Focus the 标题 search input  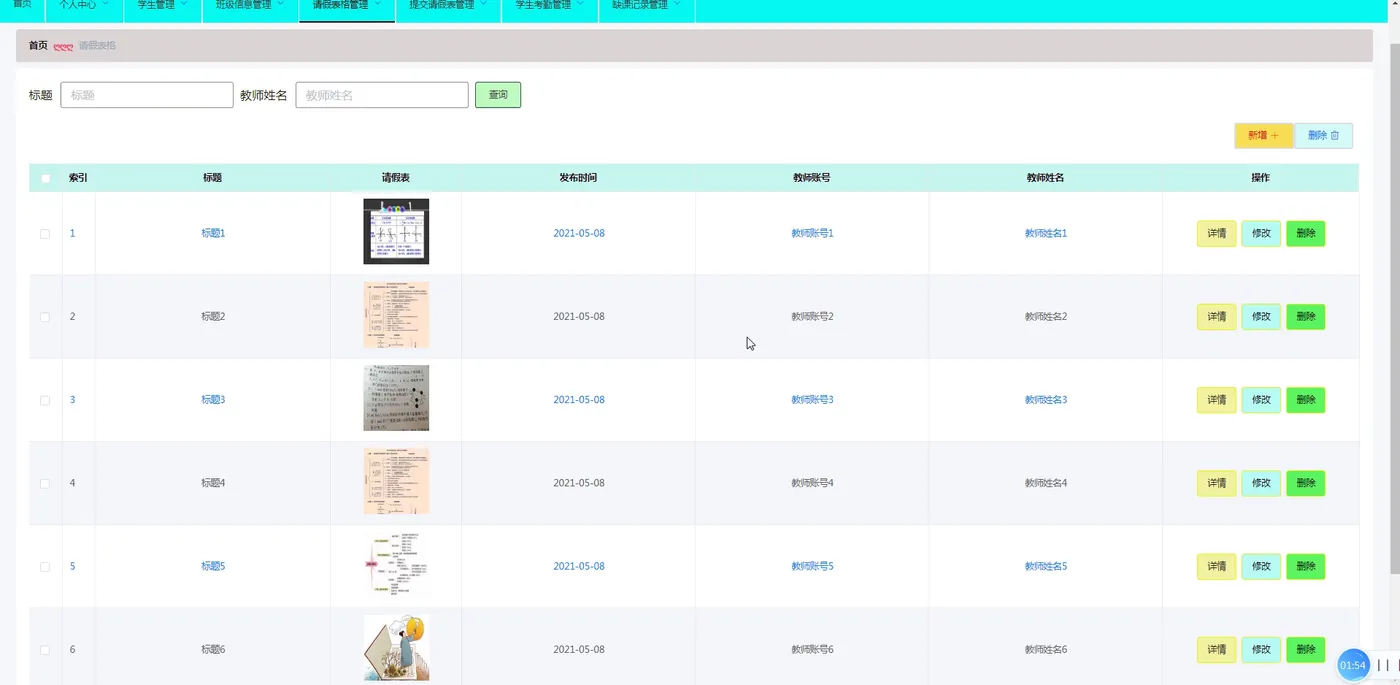pyautogui.click(x=147, y=95)
